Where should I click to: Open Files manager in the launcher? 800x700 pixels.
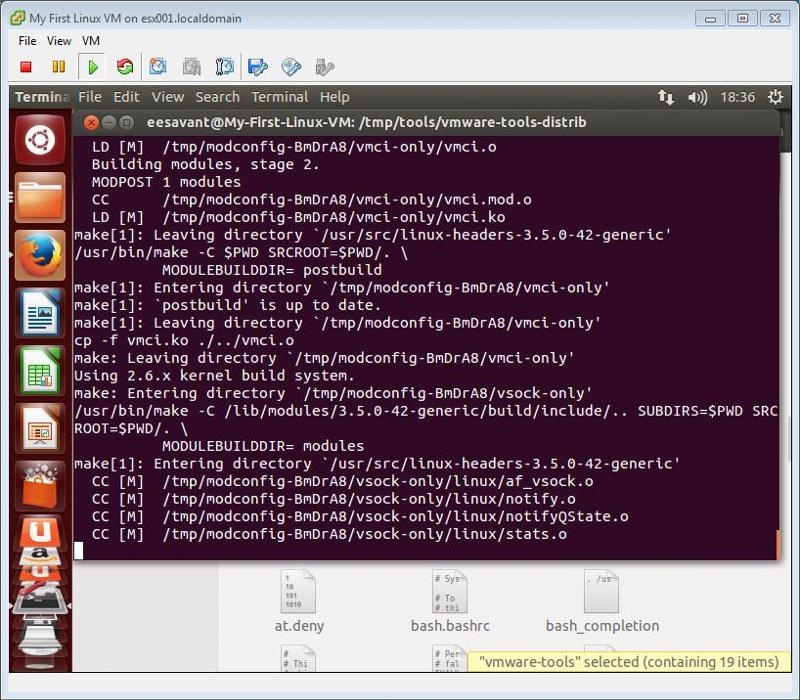tap(40, 197)
